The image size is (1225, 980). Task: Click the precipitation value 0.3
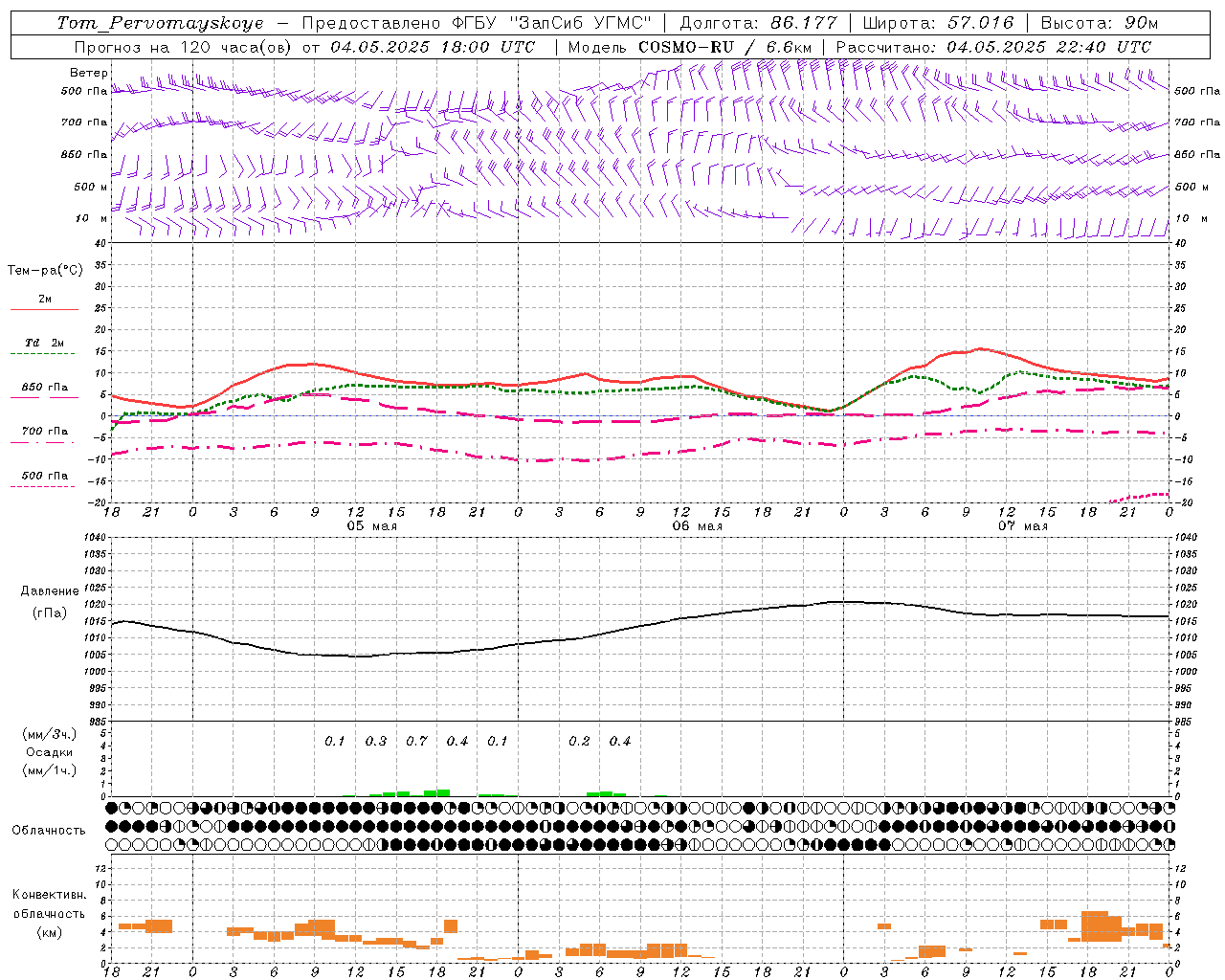[x=376, y=742]
